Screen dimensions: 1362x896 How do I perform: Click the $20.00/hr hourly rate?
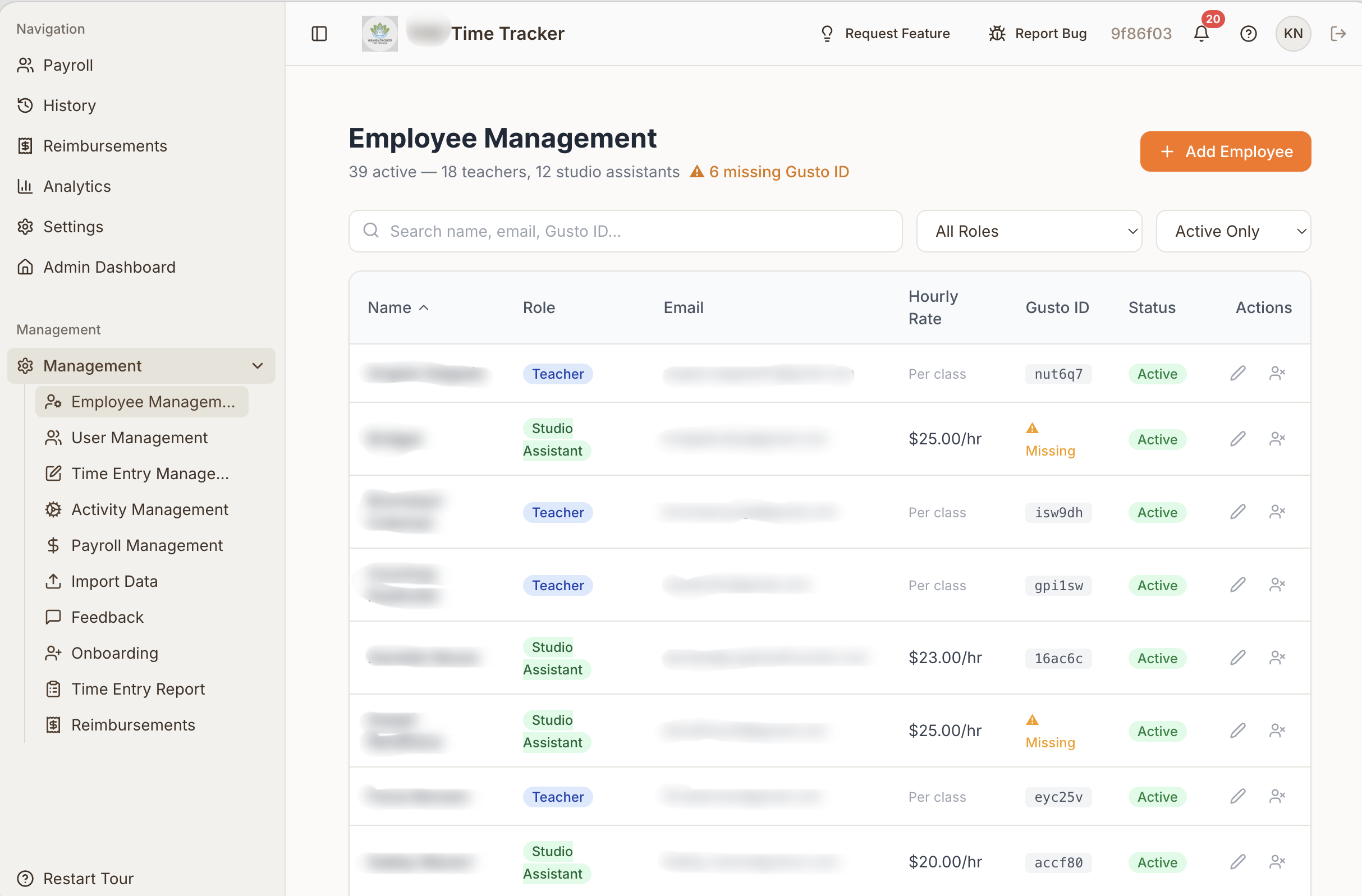pyautogui.click(x=945, y=862)
